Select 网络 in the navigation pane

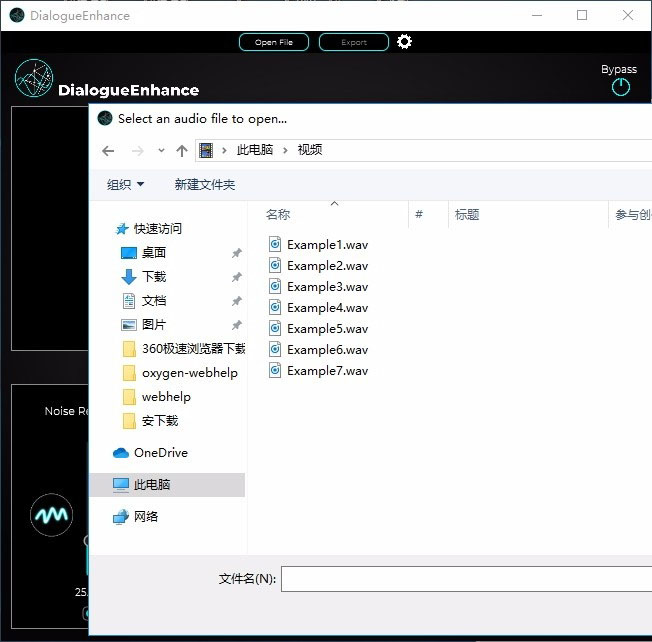click(146, 516)
